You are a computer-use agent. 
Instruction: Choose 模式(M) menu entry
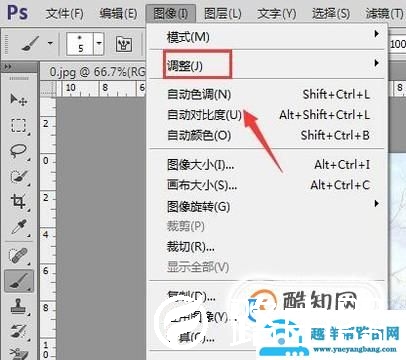[x=267, y=37]
